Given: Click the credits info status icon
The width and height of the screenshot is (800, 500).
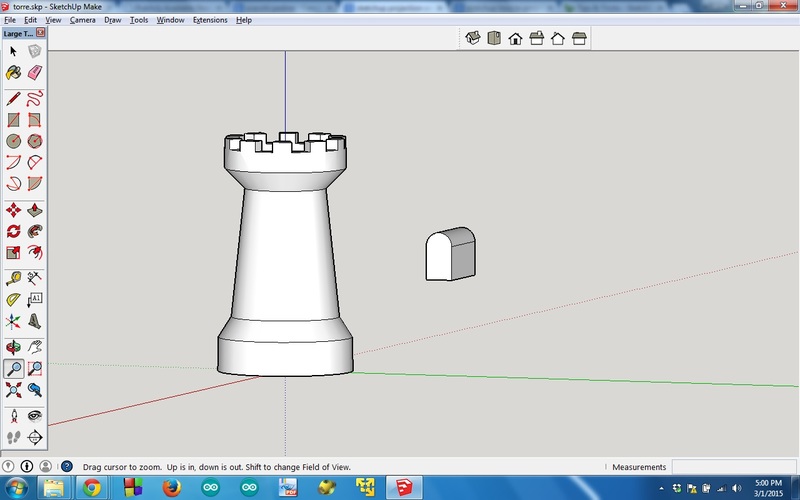Looking at the screenshot, I should coord(27,466).
